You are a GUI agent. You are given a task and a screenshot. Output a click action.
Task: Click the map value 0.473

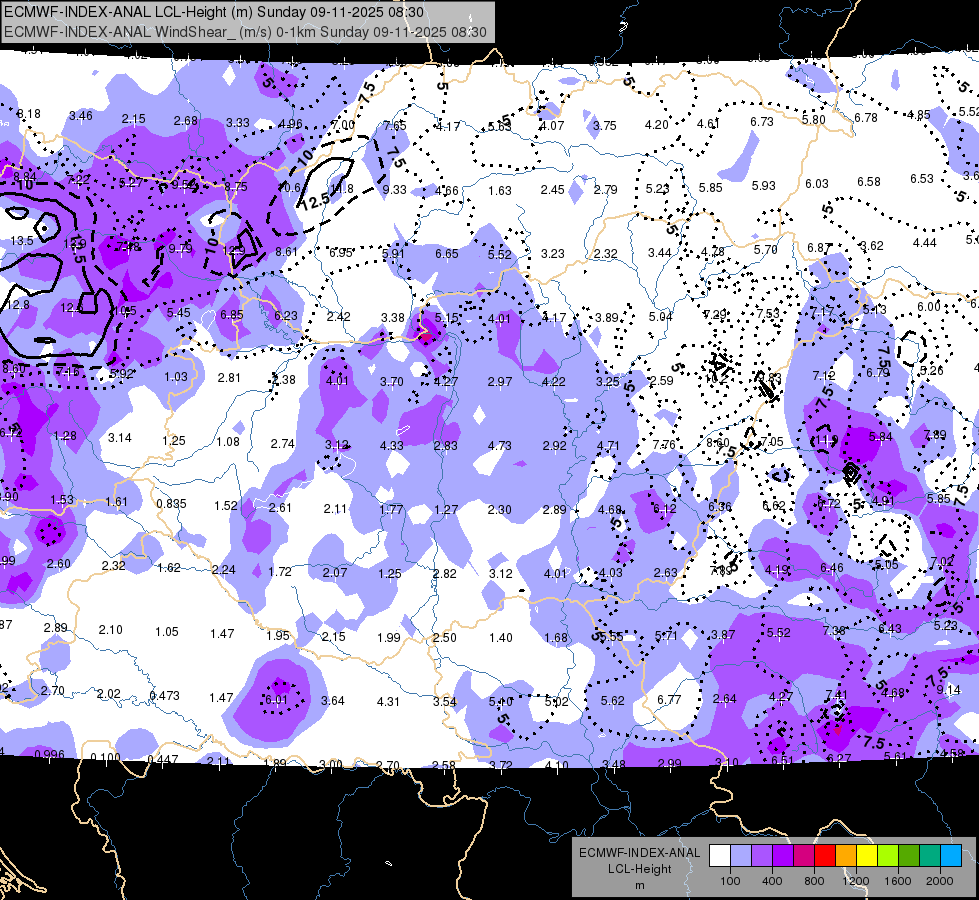pyautogui.click(x=165, y=695)
